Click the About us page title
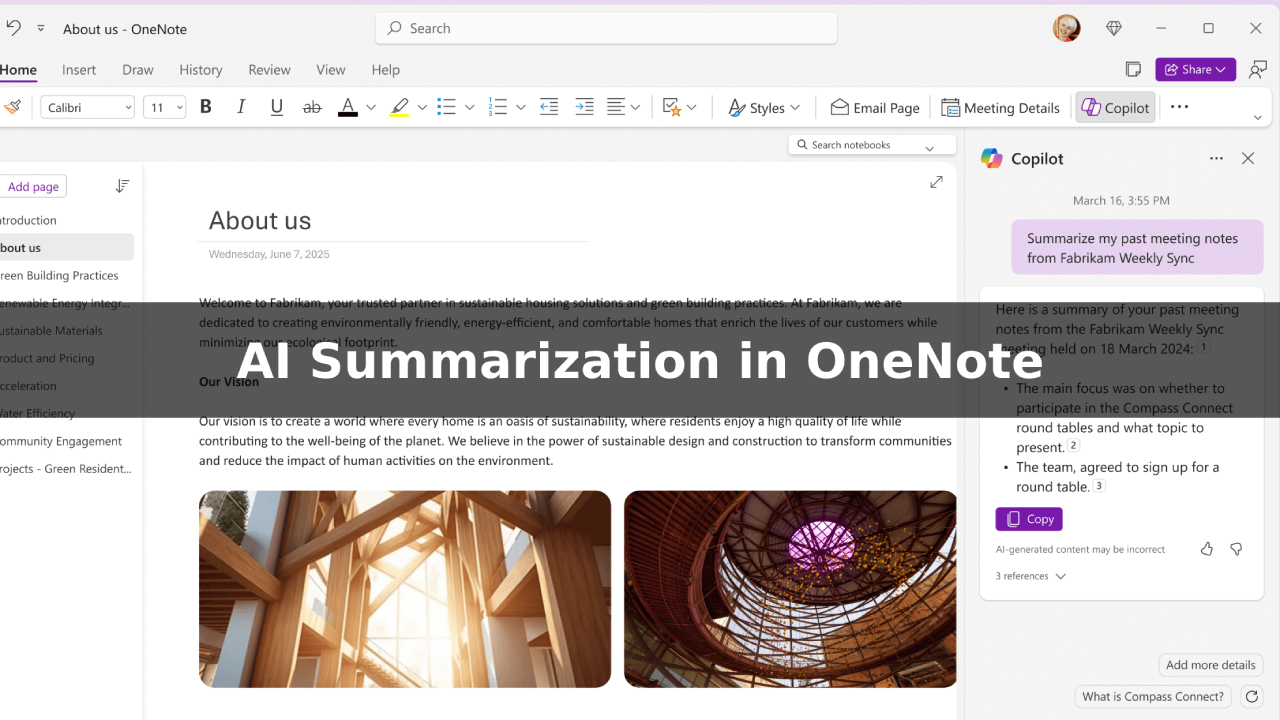The height and width of the screenshot is (720, 1280). click(x=260, y=221)
